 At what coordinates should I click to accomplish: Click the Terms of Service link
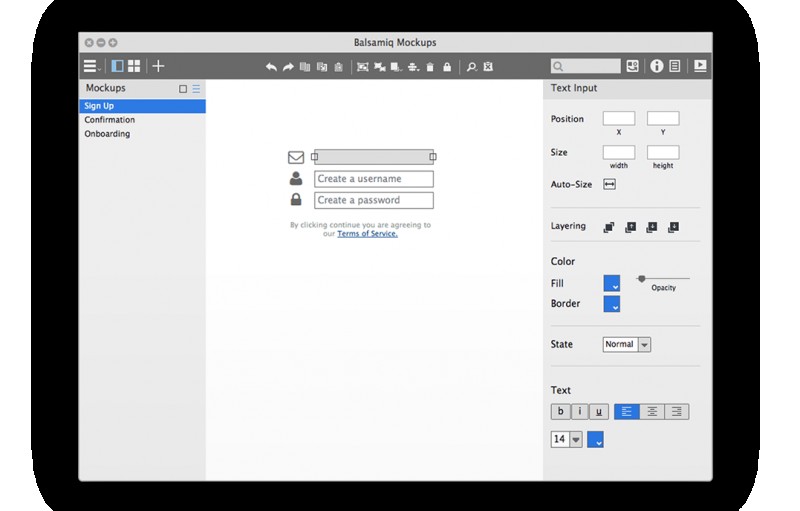coord(367,234)
